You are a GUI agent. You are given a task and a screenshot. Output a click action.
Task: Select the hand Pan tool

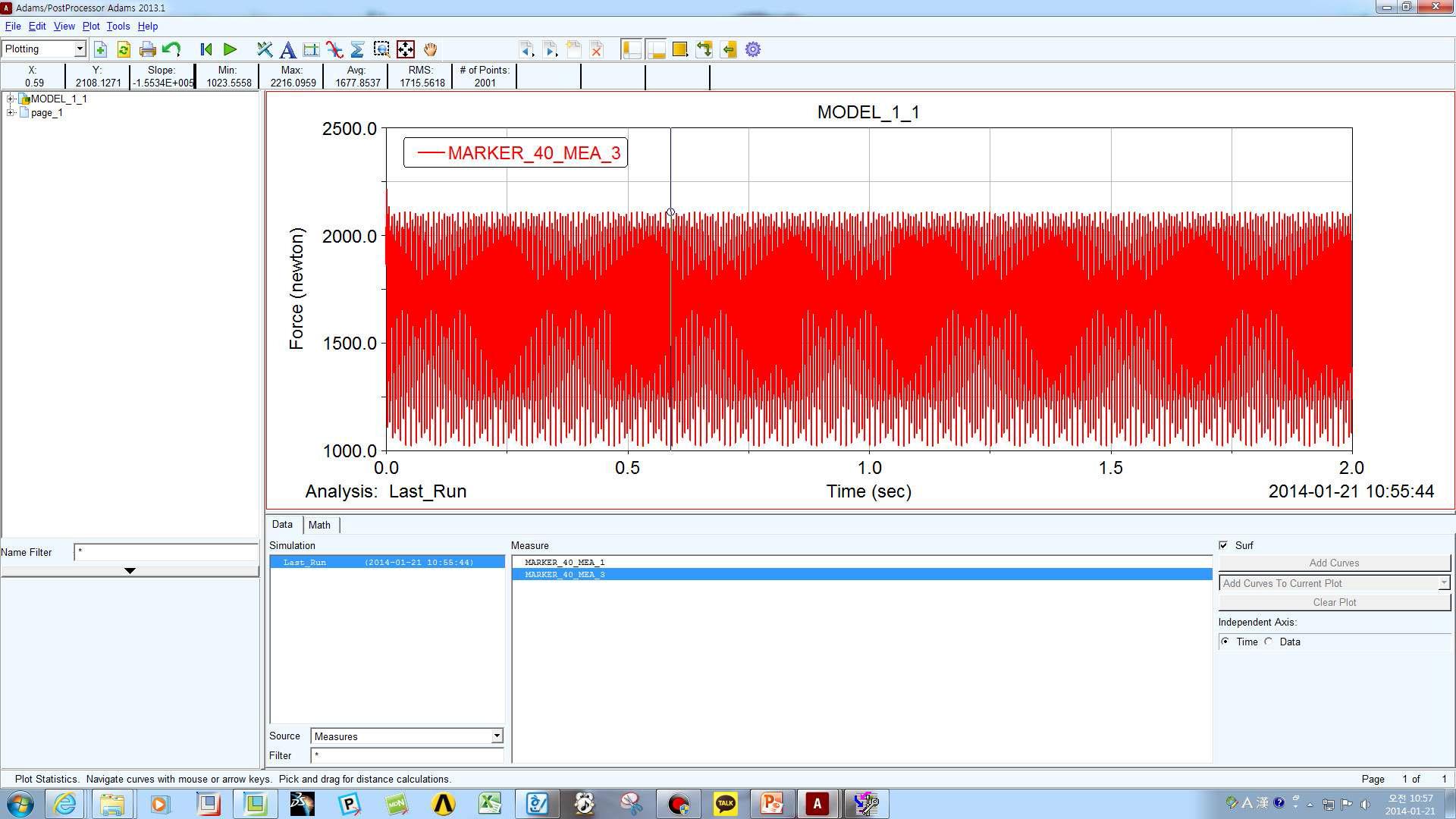[430, 50]
